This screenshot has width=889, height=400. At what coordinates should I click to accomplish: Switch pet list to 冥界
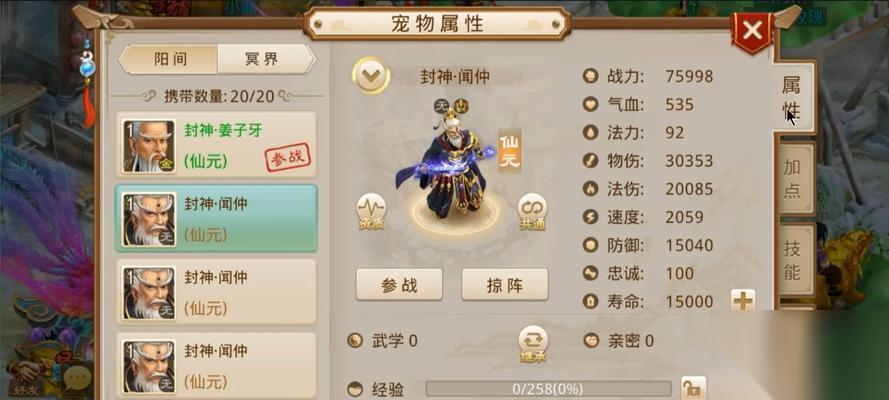pyautogui.click(x=265, y=59)
